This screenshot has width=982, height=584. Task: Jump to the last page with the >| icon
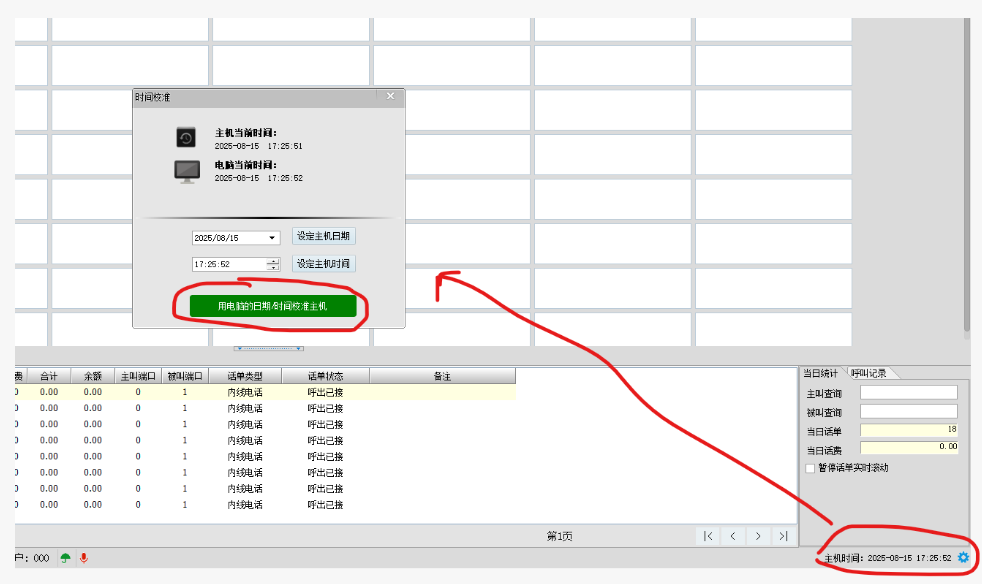click(784, 536)
